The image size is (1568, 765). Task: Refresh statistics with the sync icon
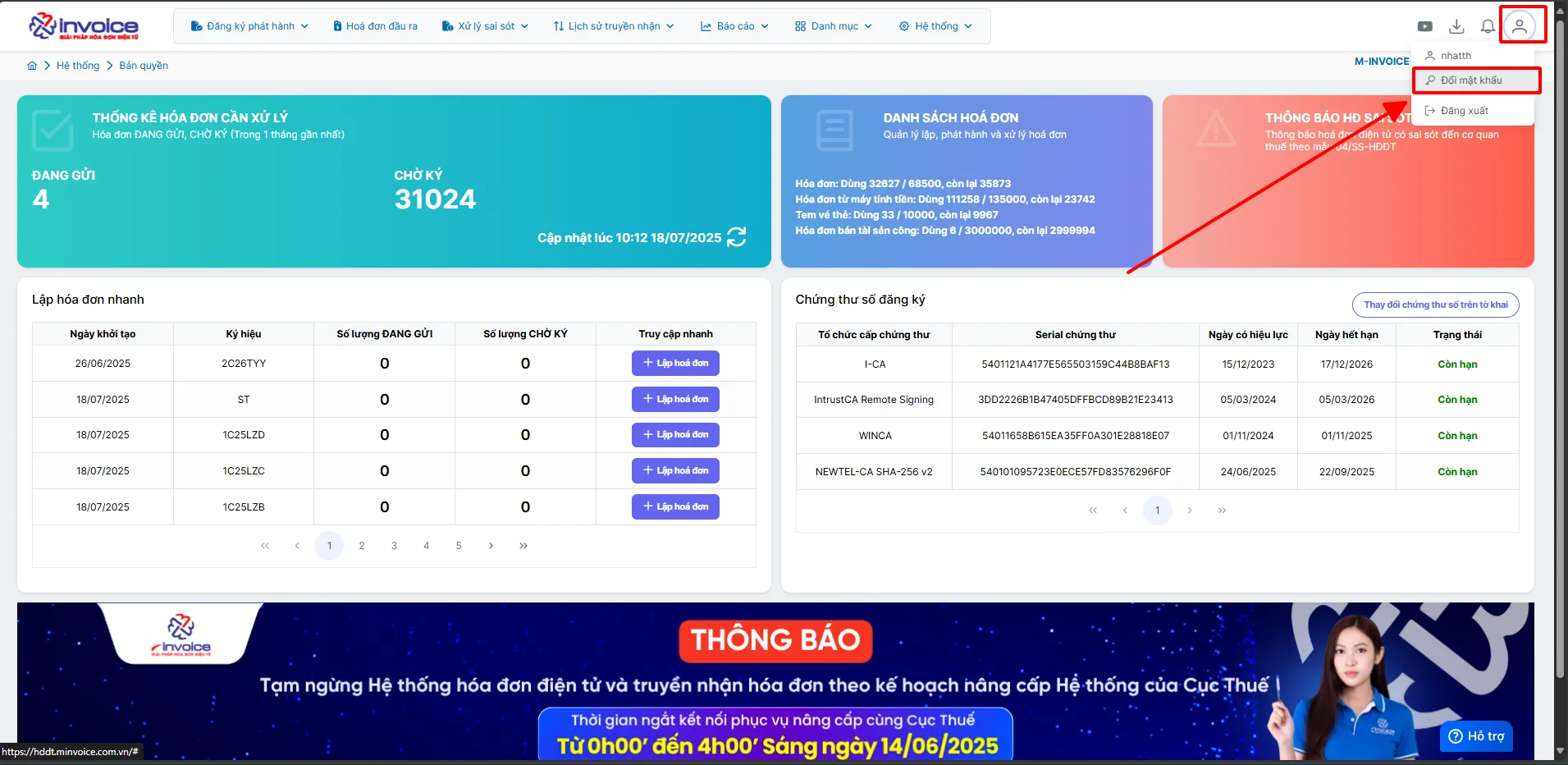pos(737,237)
